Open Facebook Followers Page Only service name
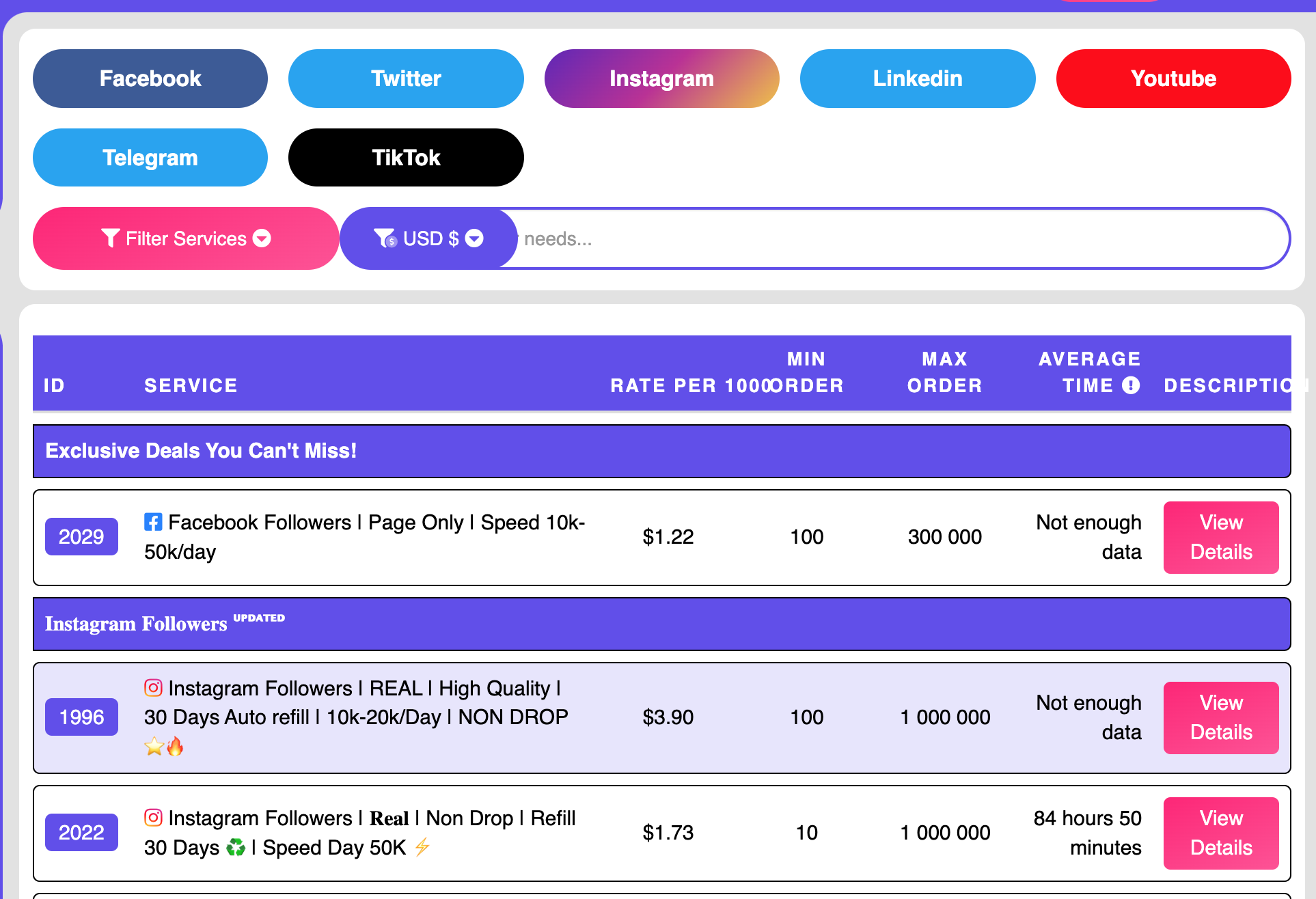 point(364,537)
